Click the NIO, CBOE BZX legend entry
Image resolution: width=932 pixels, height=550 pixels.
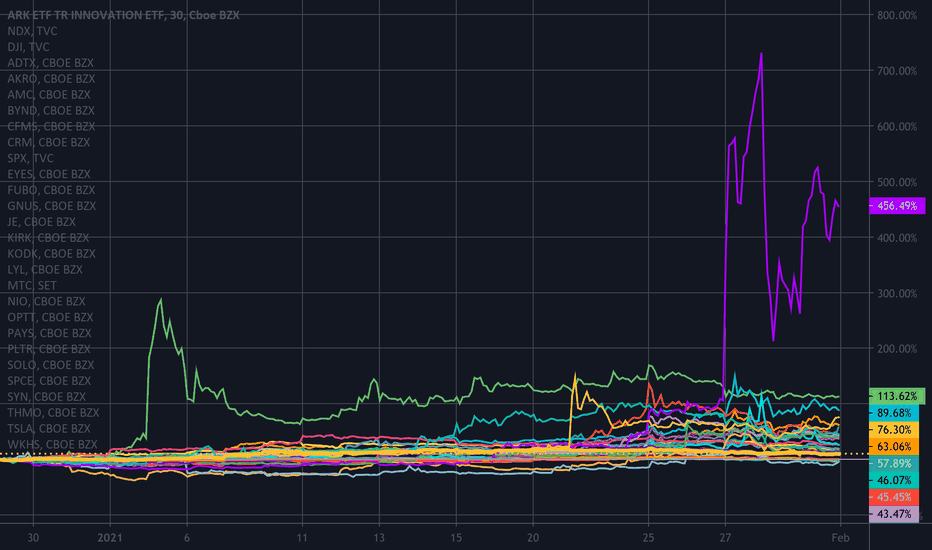click(46, 301)
